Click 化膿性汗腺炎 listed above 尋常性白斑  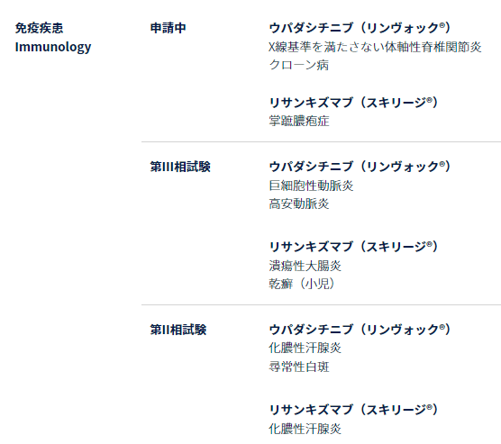point(305,348)
